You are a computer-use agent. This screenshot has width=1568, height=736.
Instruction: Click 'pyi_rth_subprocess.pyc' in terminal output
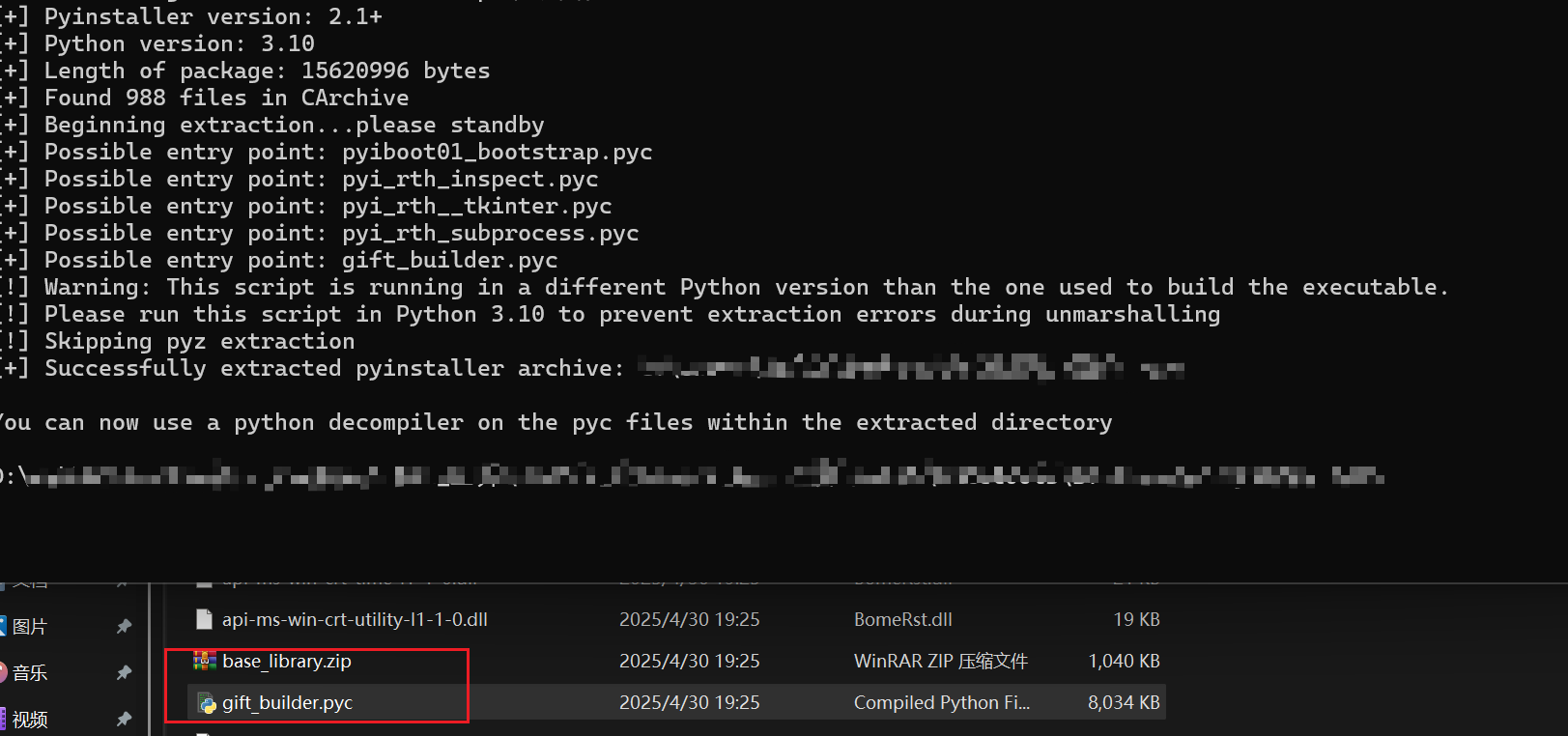pyautogui.click(x=491, y=234)
